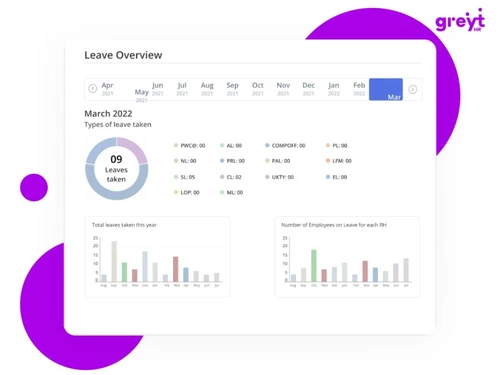
Task: Click the SL: 05 legend entry
Action: 184,177
